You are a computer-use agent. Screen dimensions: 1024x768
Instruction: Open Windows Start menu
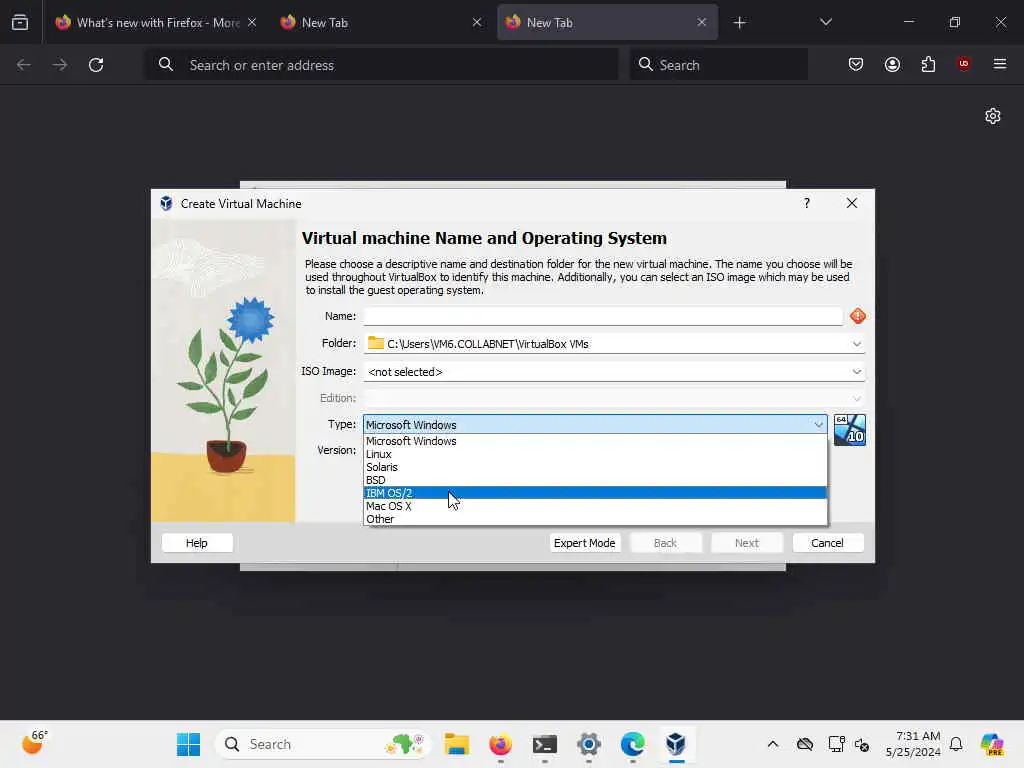189,744
